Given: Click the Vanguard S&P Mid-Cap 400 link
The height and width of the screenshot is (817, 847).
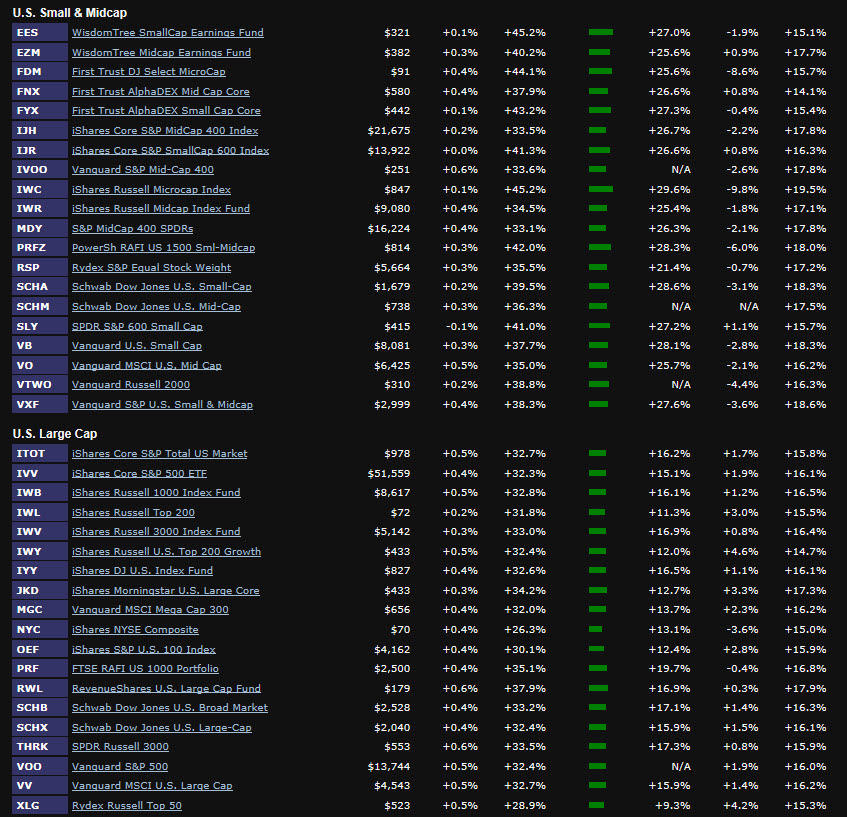Looking at the screenshot, I should 142,170.
